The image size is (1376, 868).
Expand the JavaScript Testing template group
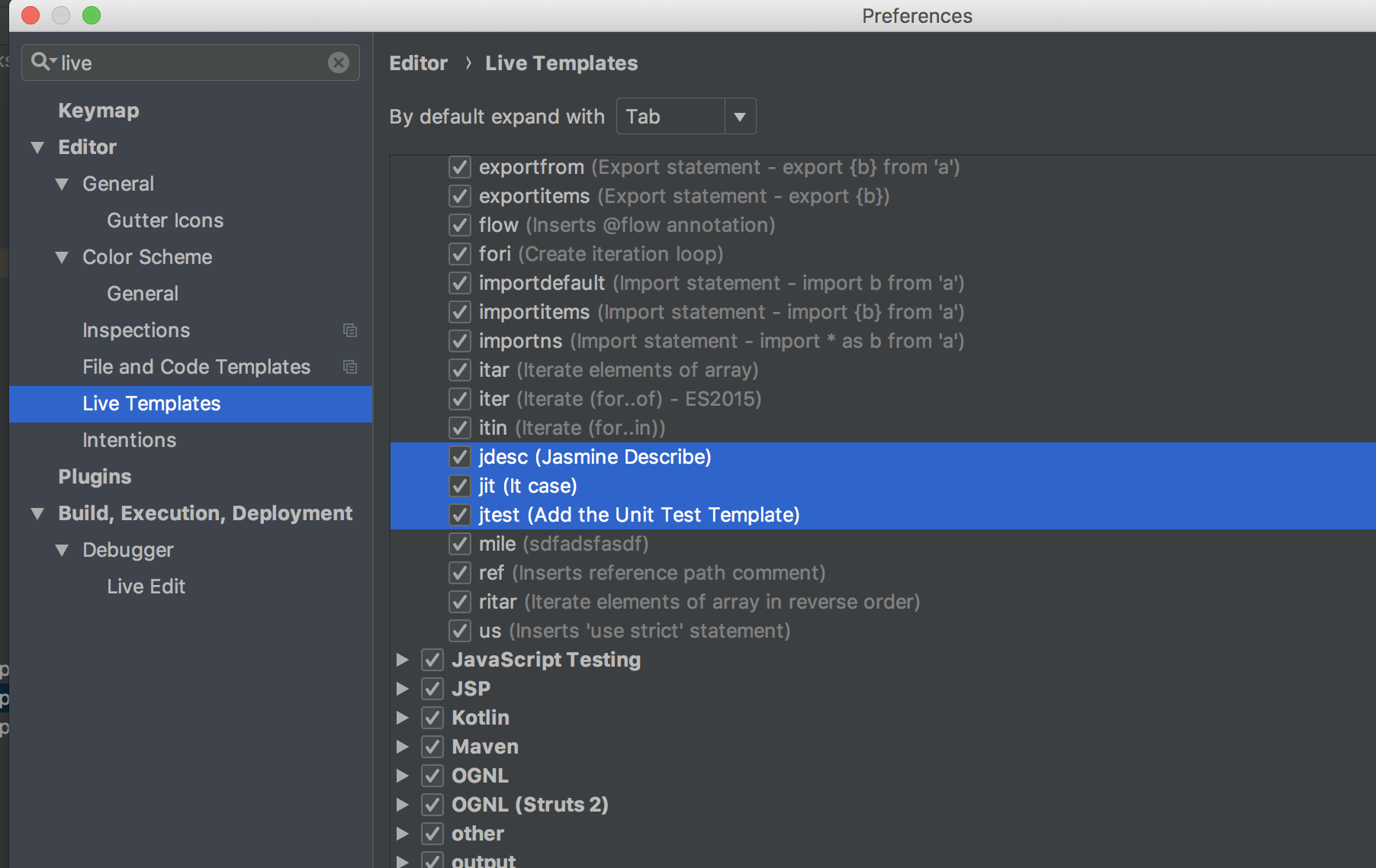[403, 660]
